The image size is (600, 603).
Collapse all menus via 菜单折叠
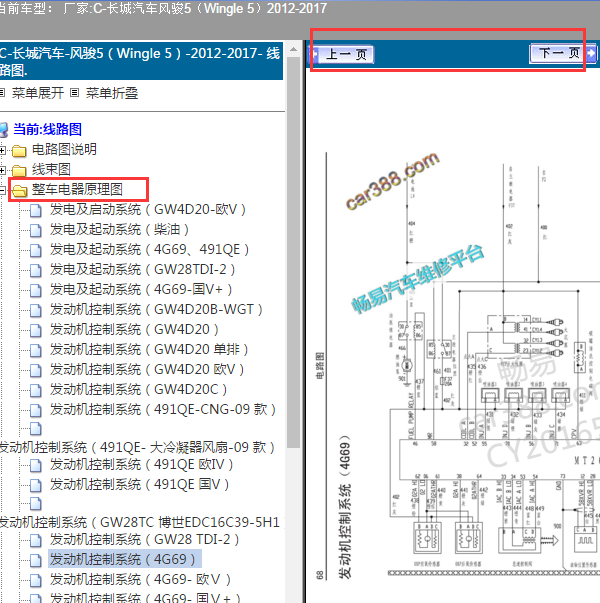tap(112, 93)
